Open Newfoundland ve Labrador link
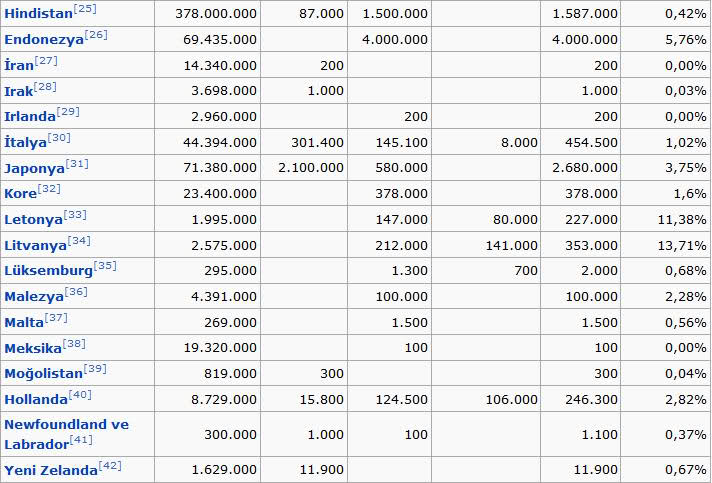712x483 pixels. point(66,425)
